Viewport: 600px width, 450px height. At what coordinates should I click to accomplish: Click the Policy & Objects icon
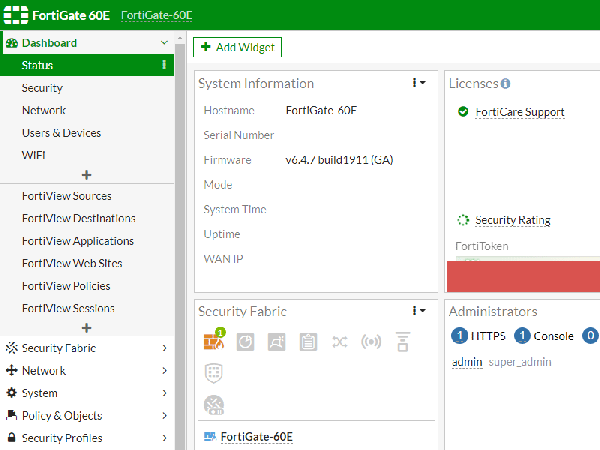click(x=12, y=415)
